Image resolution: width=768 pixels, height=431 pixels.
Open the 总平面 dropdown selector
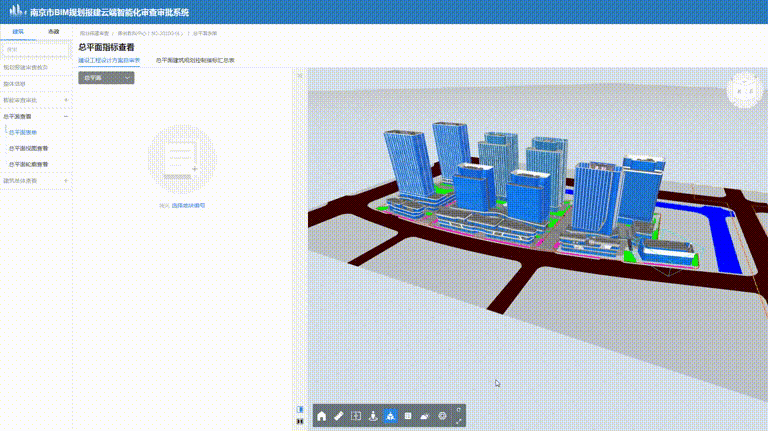click(x=106, y=78)
